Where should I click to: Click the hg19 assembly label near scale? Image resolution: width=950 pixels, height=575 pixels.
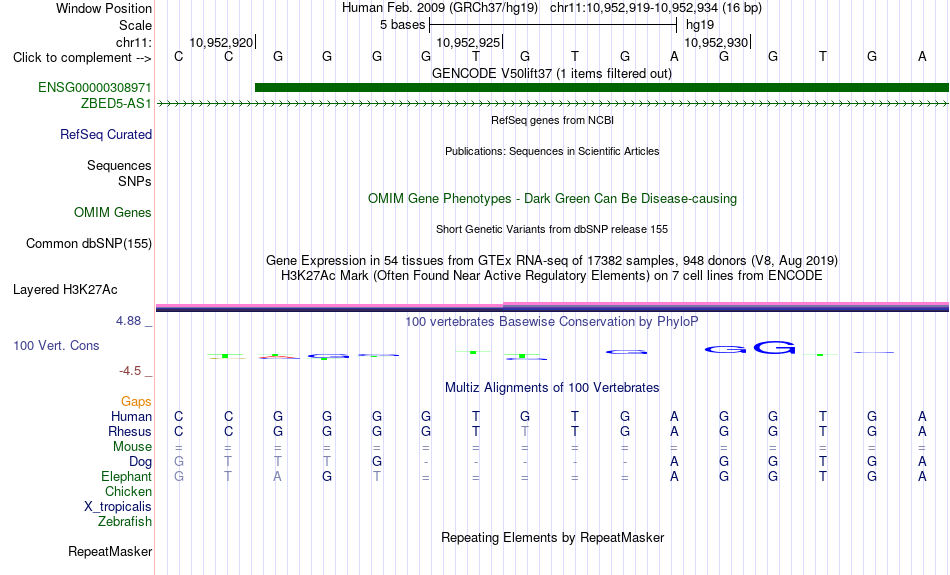(700, 25)
